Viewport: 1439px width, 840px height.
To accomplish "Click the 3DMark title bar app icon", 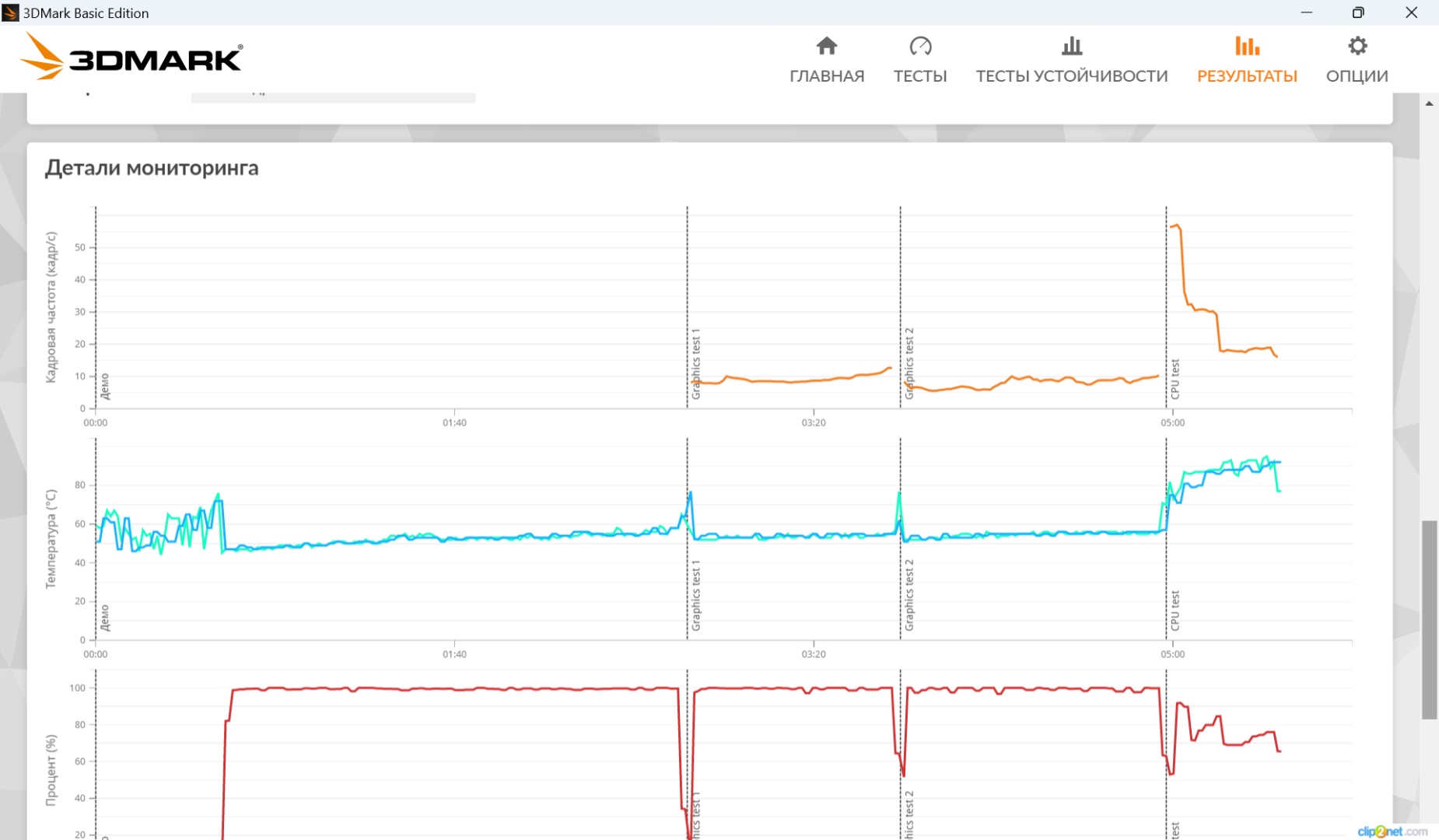I will click(x=11, y=12).
